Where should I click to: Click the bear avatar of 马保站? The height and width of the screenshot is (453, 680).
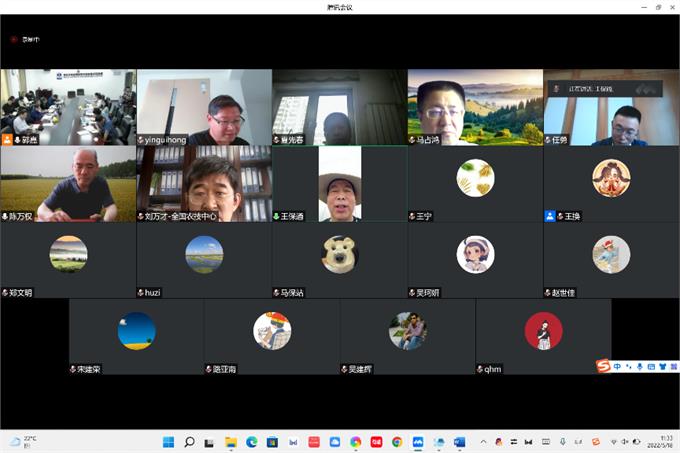pos(340,254)
